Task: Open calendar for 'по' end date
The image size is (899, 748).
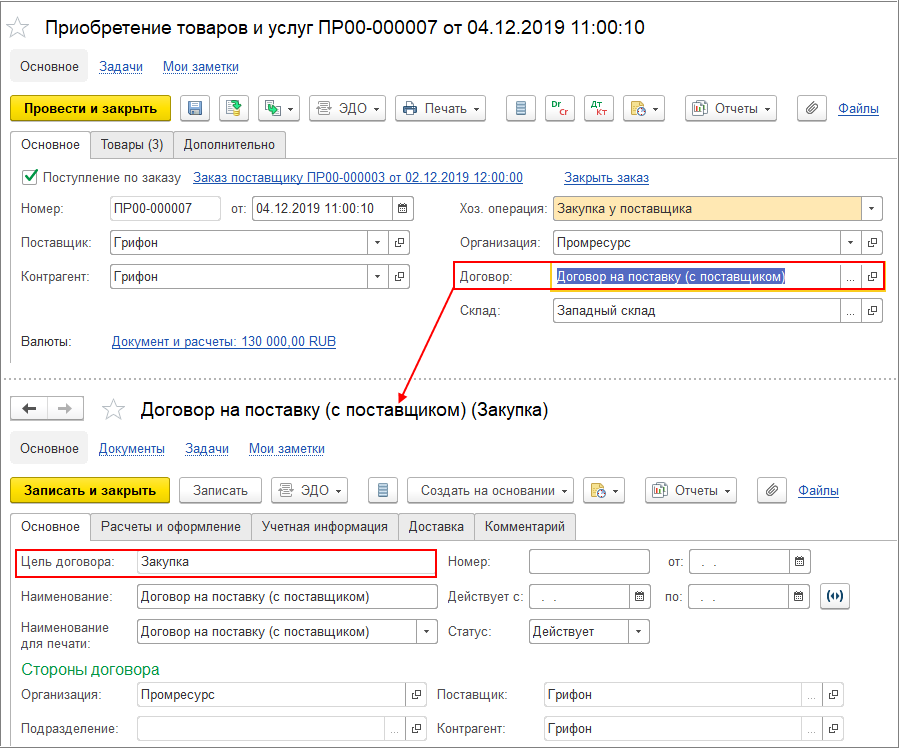Action: [x=798, y=597]
